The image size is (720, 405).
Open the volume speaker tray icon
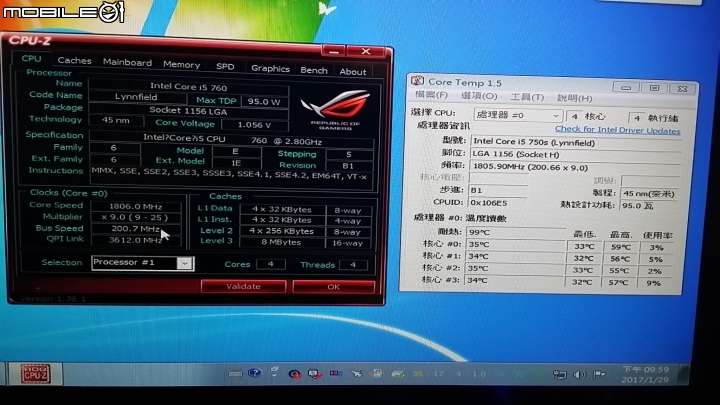(x=579, y=375)
